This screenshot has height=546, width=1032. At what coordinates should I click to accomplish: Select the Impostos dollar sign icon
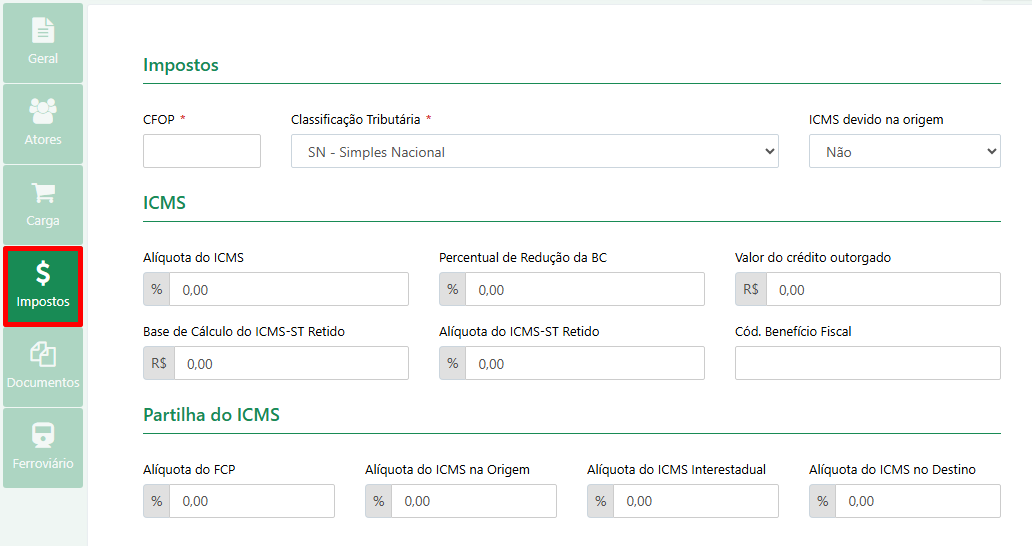pos(43,273)
